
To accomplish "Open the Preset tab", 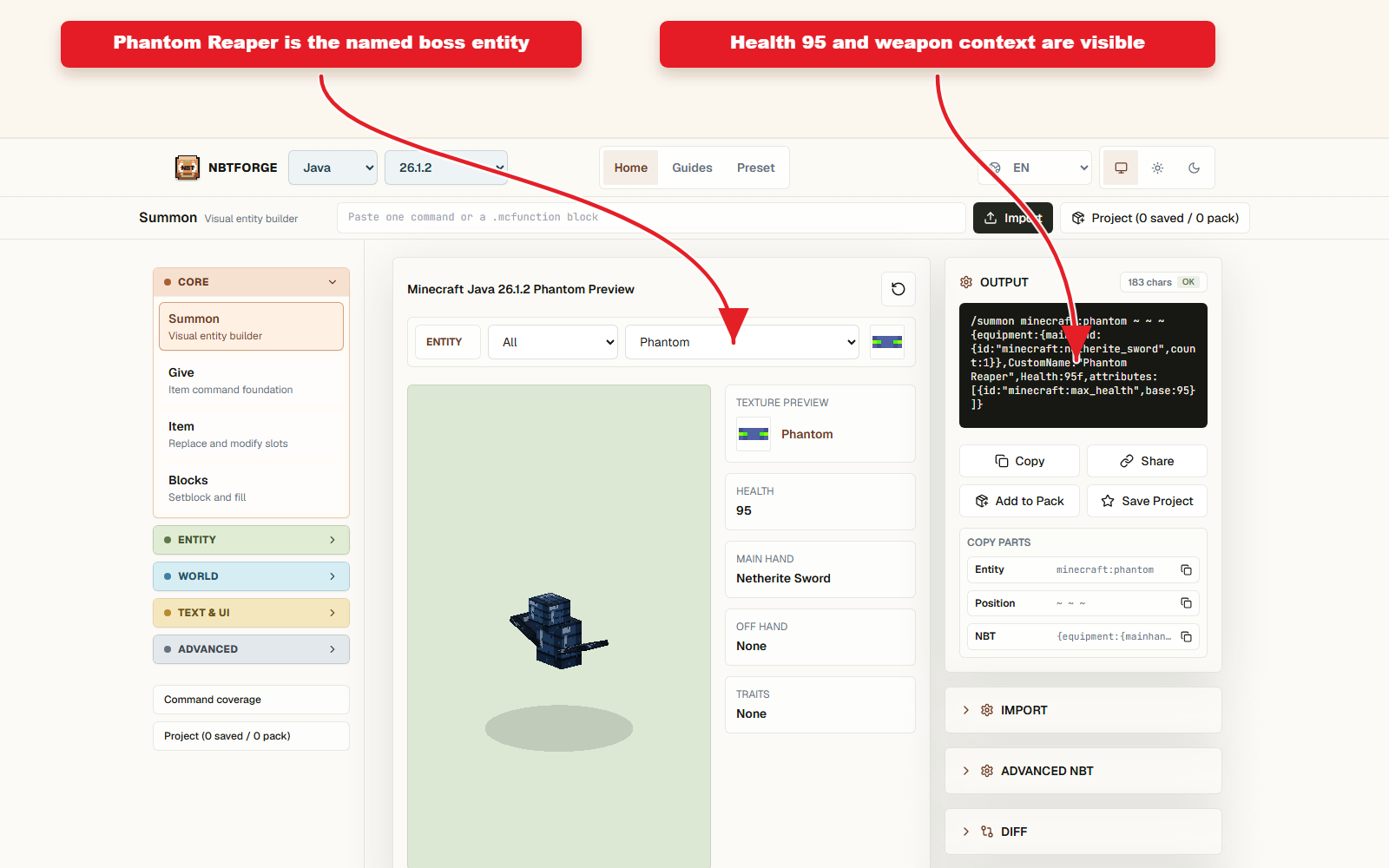I will click(x=755, y=168).
